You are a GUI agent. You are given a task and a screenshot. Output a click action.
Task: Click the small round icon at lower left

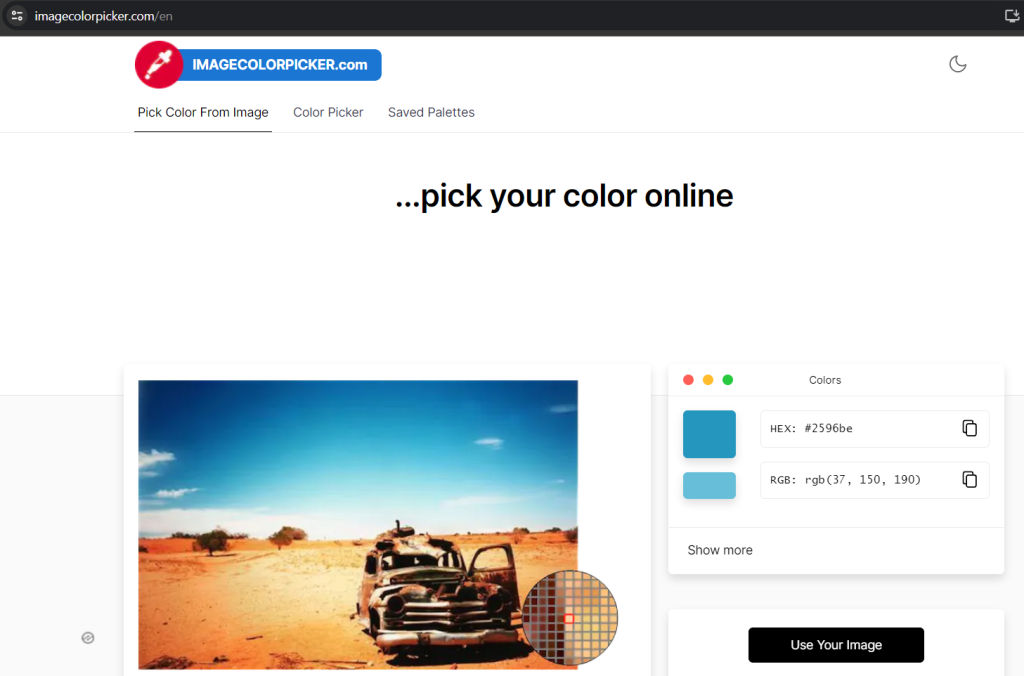coord(88,637)
